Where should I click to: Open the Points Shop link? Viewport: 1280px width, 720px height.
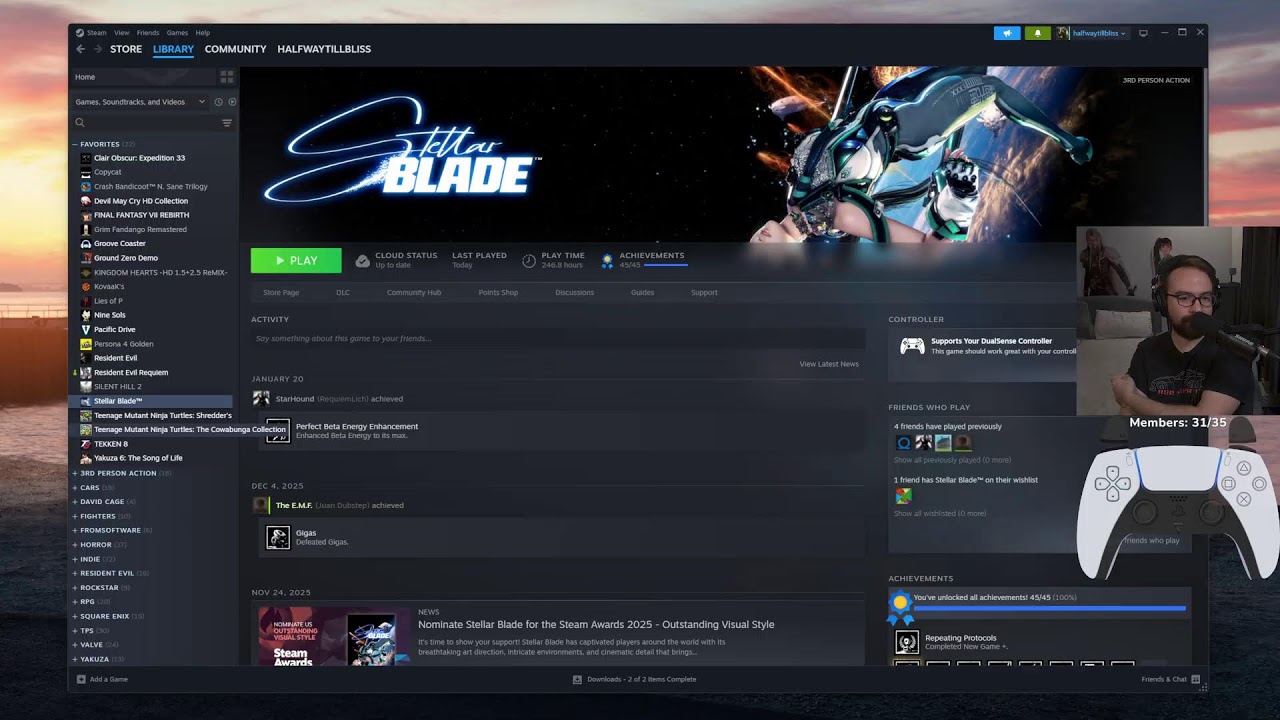[x=498, y=293]
